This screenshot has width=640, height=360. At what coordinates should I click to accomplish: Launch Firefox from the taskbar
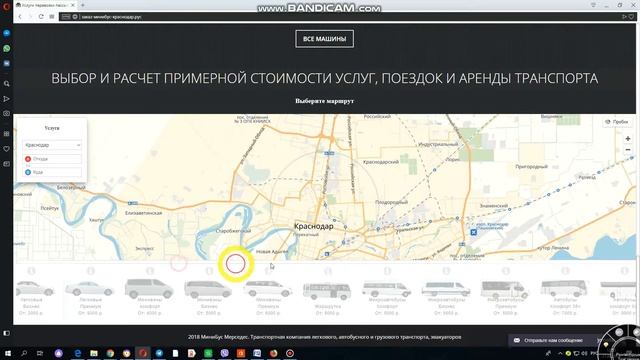[x=273, y=353]
